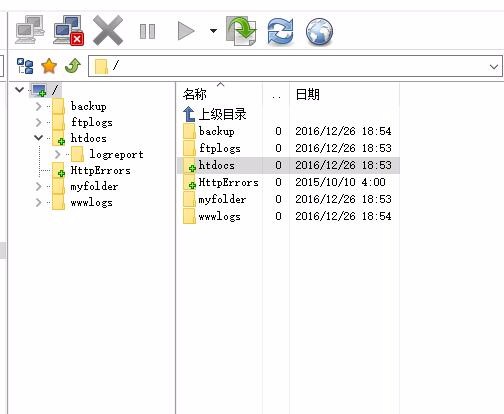
Task: Select htdocs in the folder tree
Action: click(x=89, y=138)
